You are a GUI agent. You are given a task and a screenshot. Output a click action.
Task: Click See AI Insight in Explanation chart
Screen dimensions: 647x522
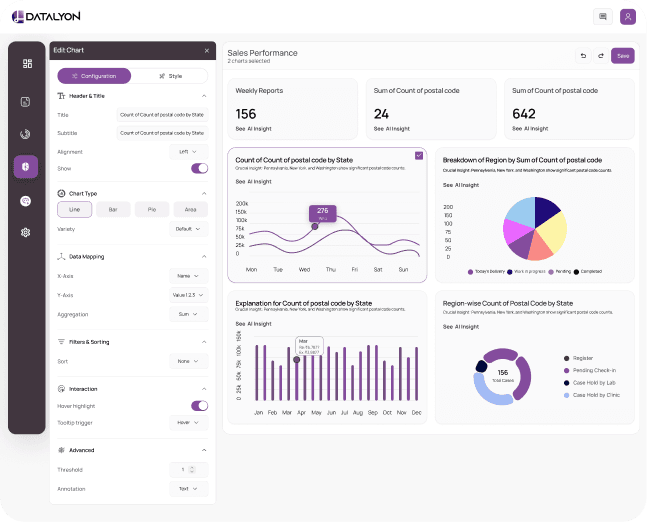[253, 324]
